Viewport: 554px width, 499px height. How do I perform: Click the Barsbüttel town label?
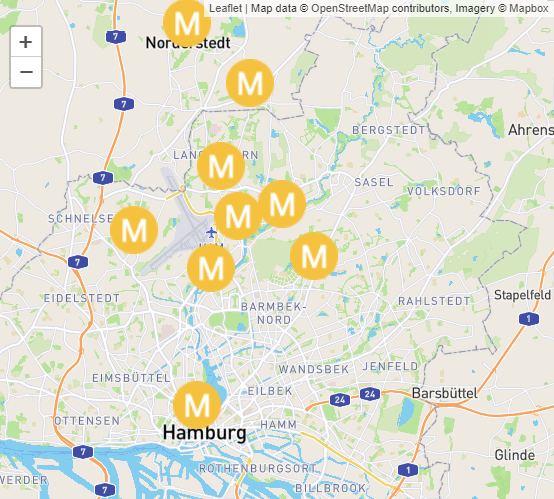pos(444,393)
